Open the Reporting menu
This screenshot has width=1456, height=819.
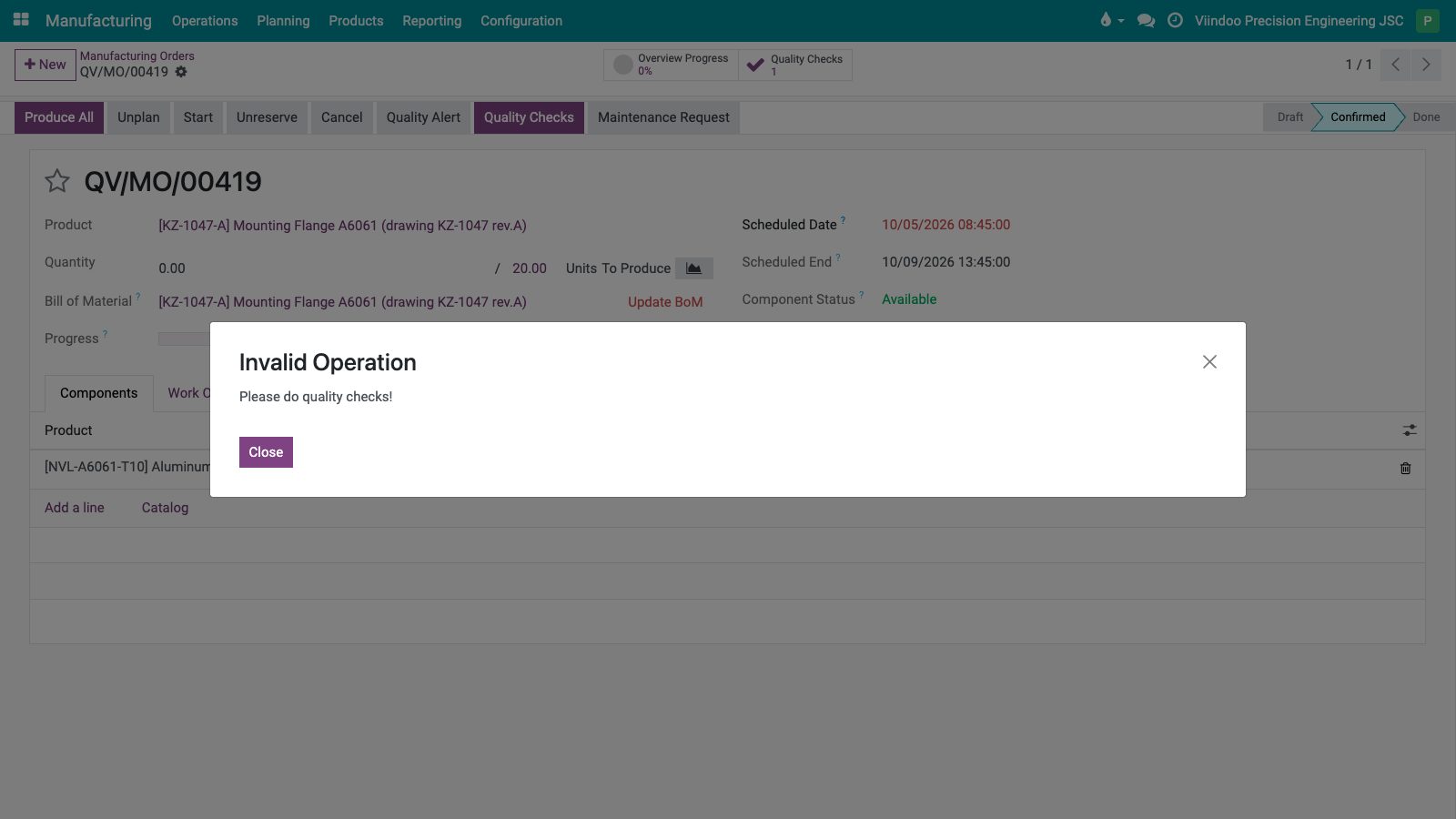(x=432, y=20)
